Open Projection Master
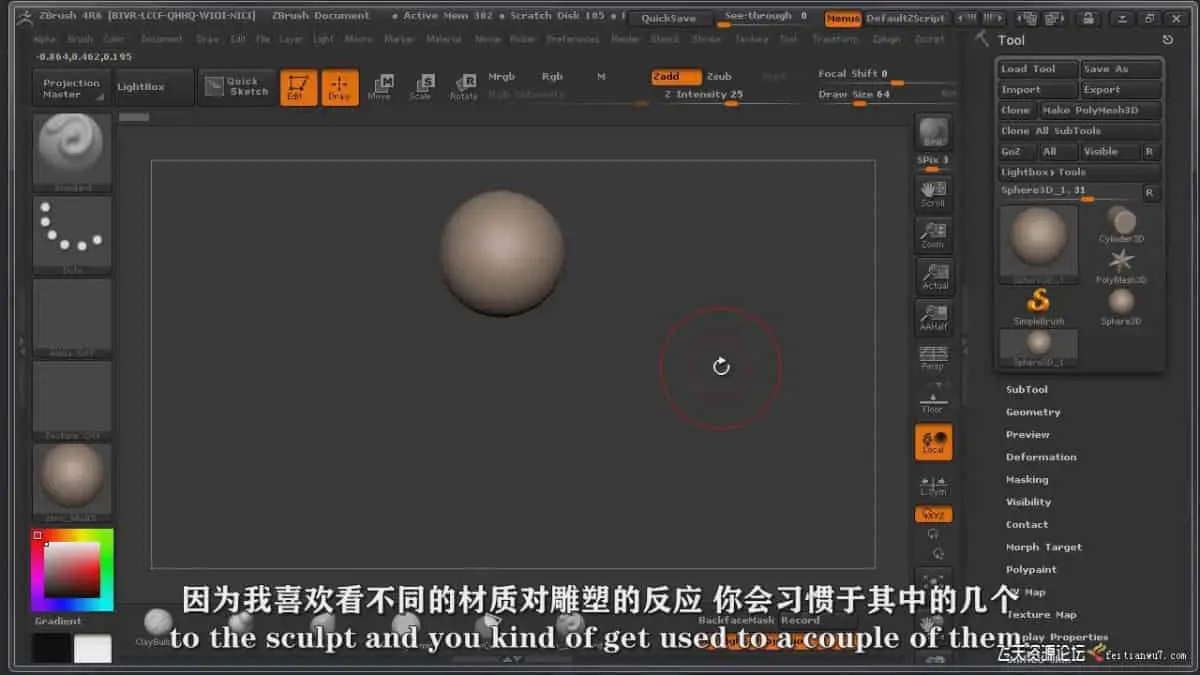The width and height of the screenshot is (1200, 675). pos(71,88)
